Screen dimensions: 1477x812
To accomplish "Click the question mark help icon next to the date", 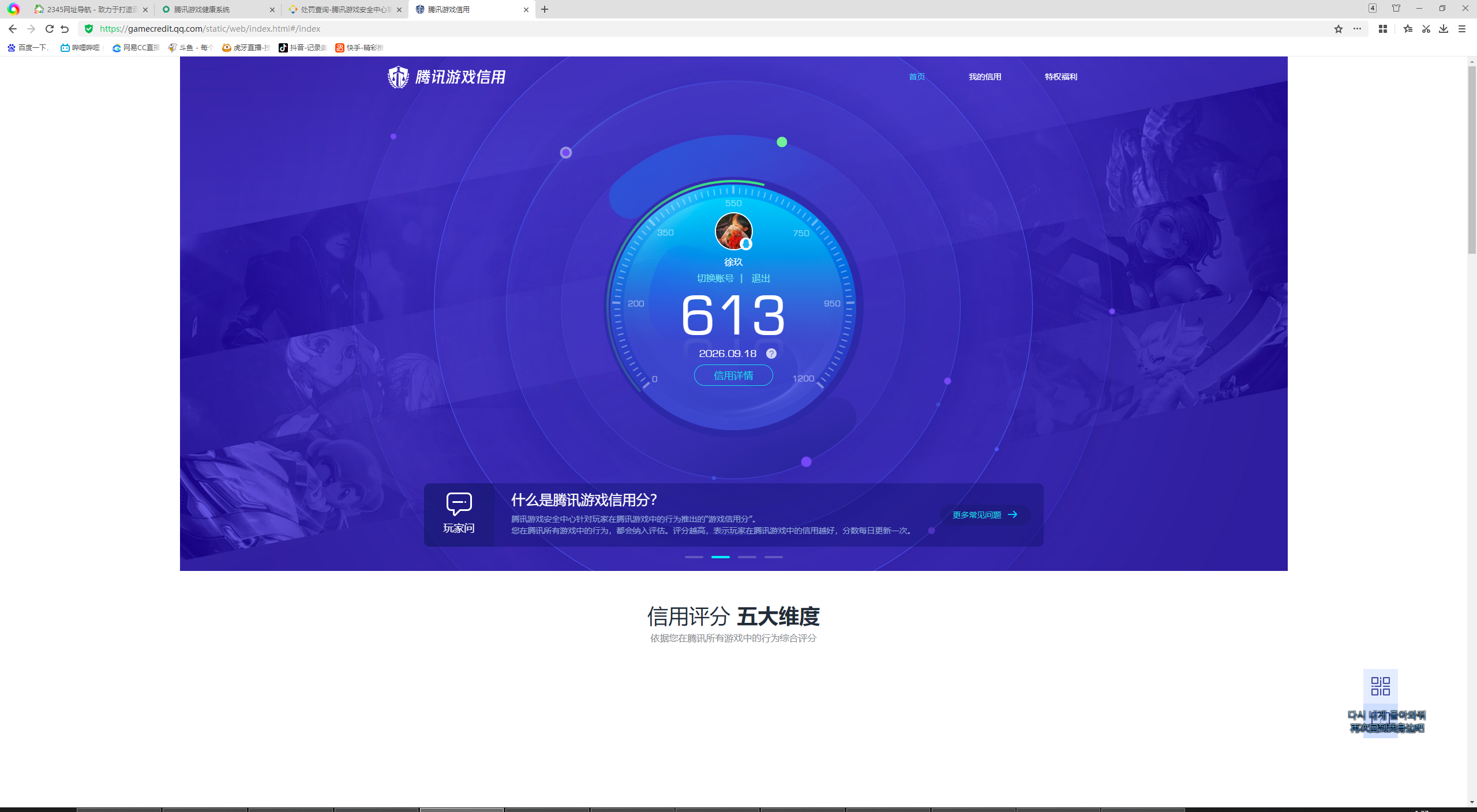I will (x=771, y=354).
